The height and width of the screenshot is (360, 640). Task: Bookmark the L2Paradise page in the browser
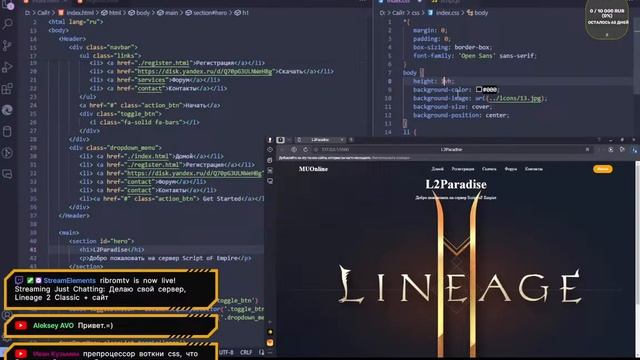(x=587, y=150)
